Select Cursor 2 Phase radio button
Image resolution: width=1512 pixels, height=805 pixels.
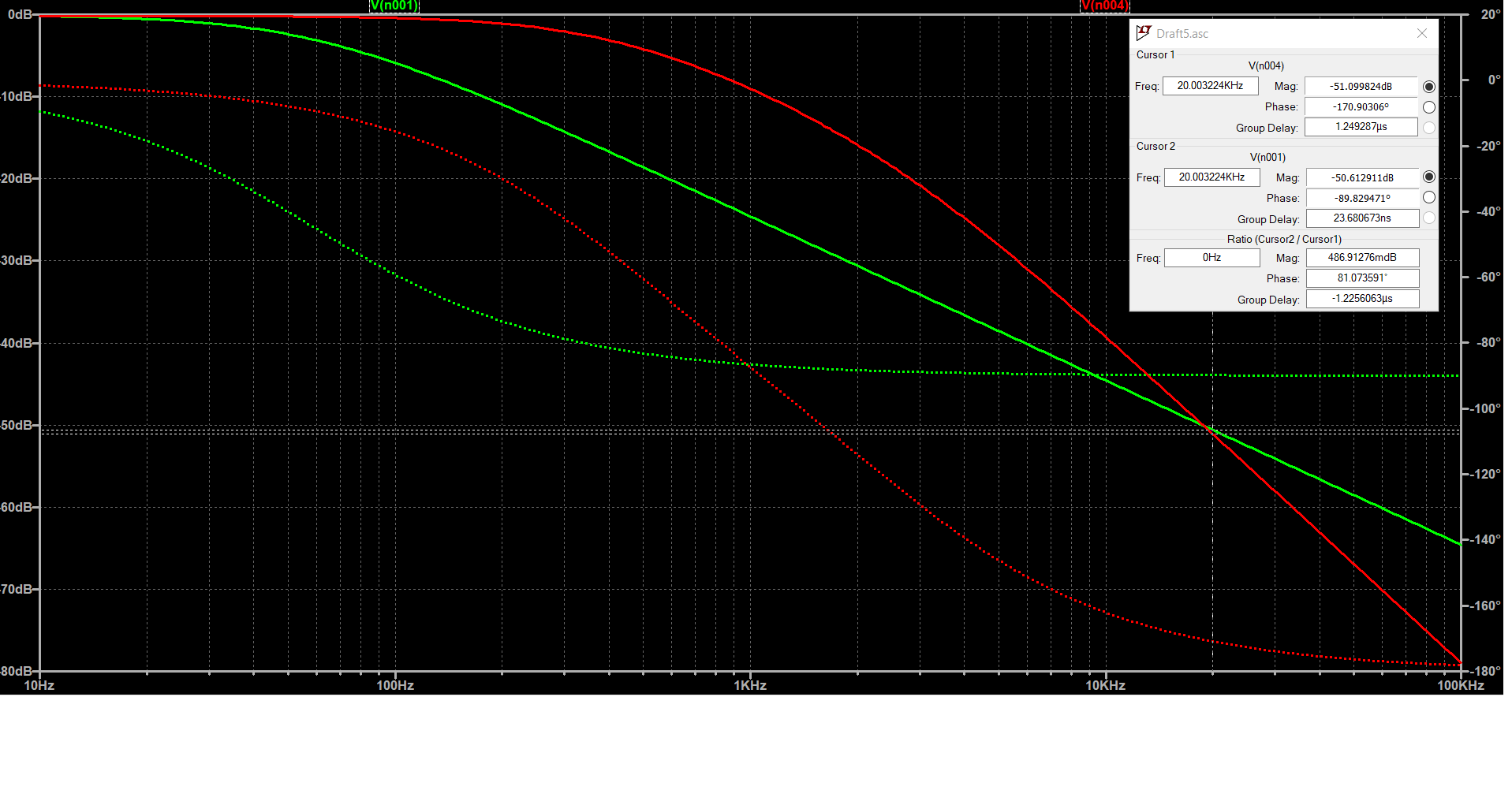[x=1428, y=198]
